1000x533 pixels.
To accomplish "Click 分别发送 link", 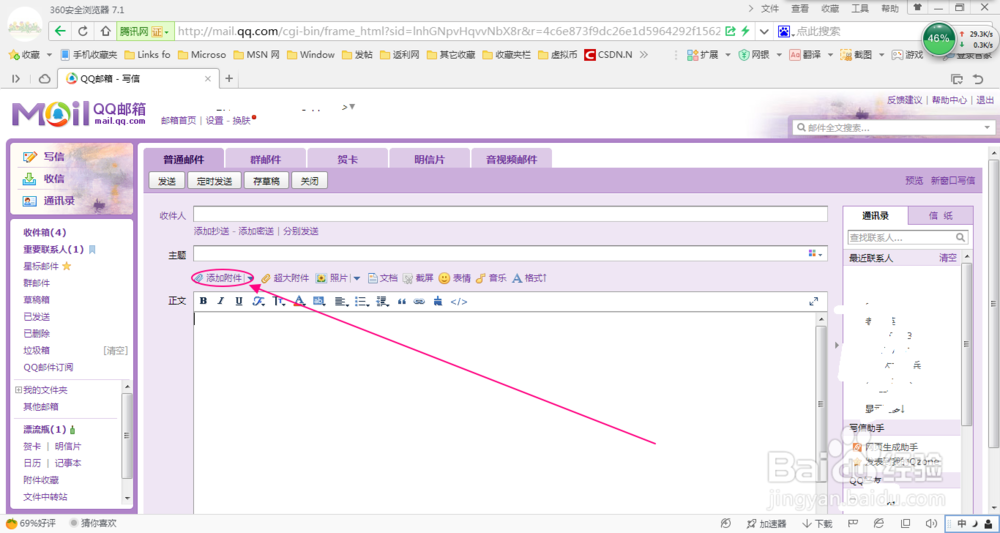I will (301, 231).
